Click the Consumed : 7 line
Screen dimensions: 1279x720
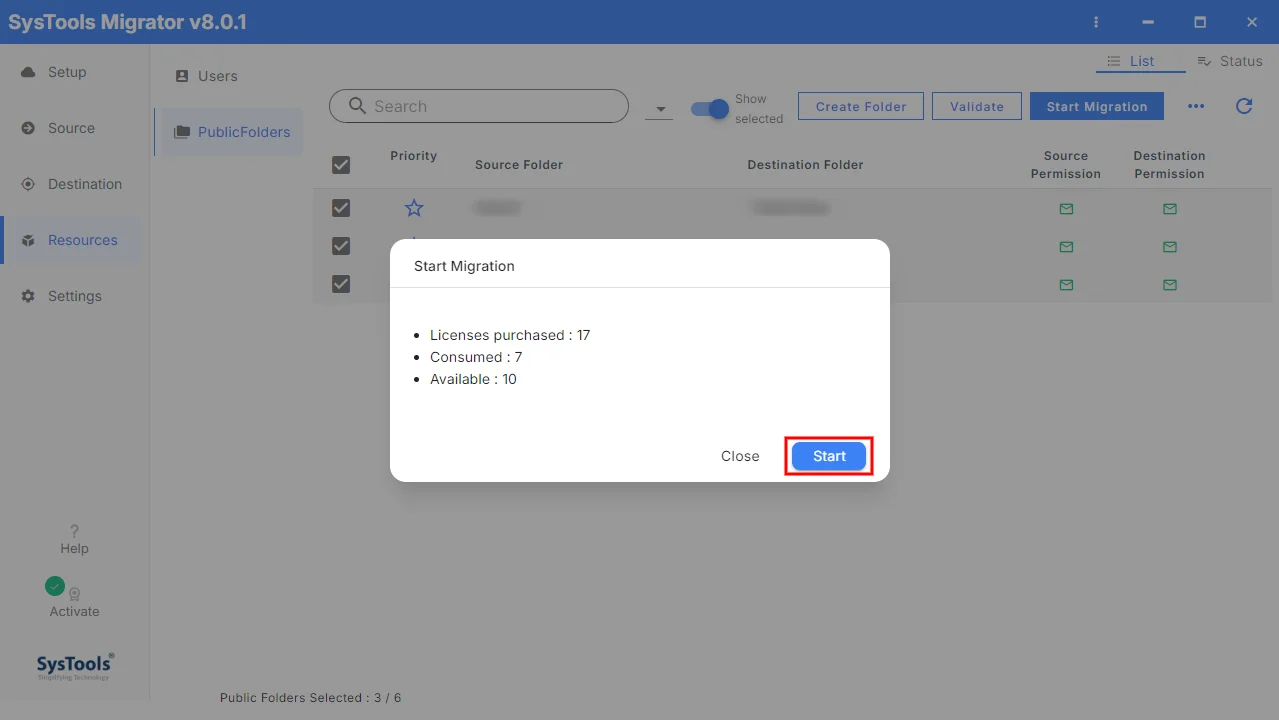476,357
